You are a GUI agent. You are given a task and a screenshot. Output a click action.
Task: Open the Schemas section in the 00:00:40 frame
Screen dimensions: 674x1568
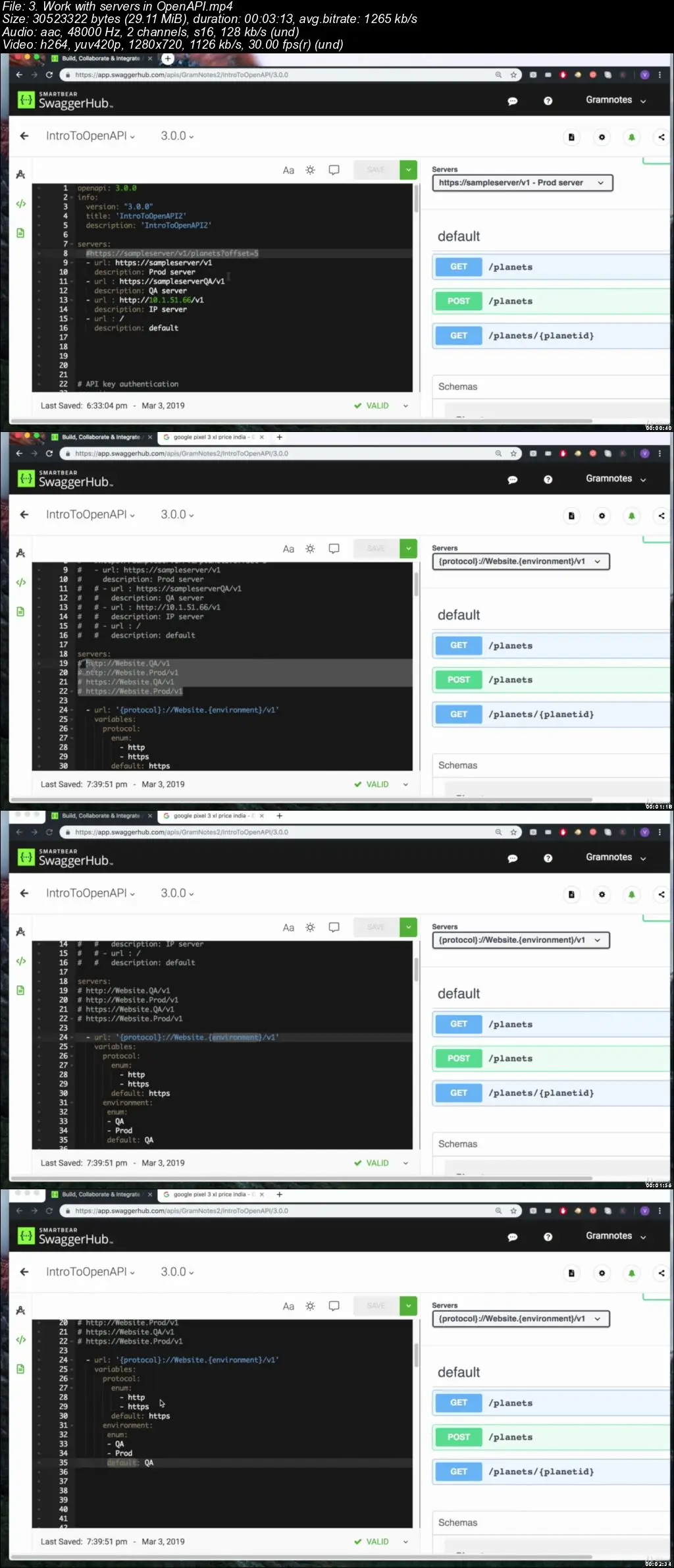(551, 387)
